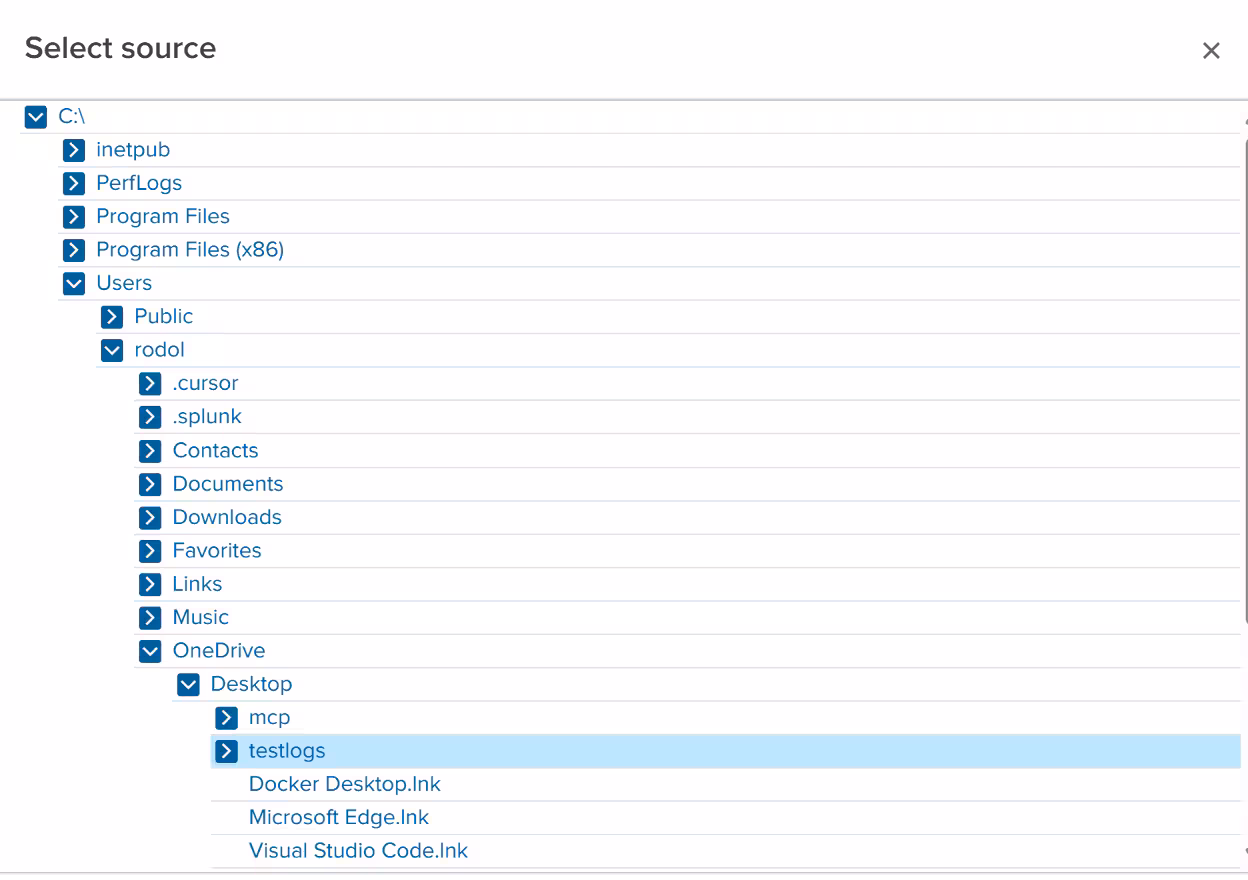
Task: Expand the Public folder
Action: [110, 316]
